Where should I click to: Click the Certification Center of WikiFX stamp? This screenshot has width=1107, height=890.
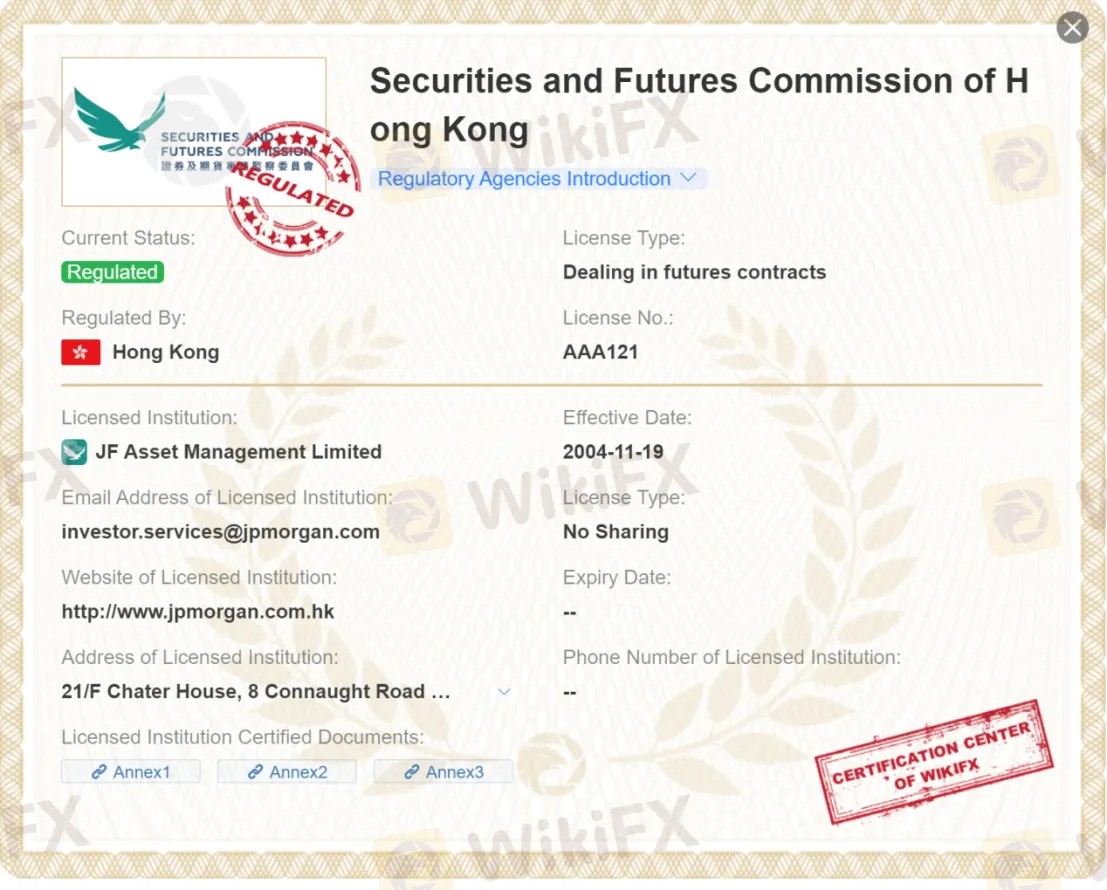point(934,762)
